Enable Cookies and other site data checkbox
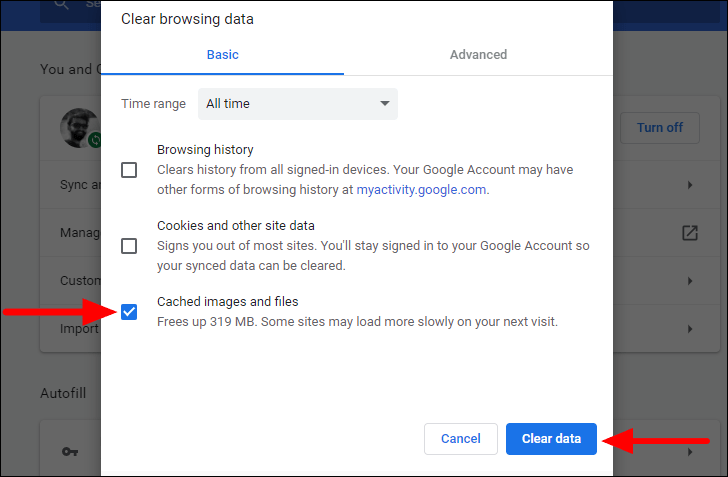 [129, 246]
